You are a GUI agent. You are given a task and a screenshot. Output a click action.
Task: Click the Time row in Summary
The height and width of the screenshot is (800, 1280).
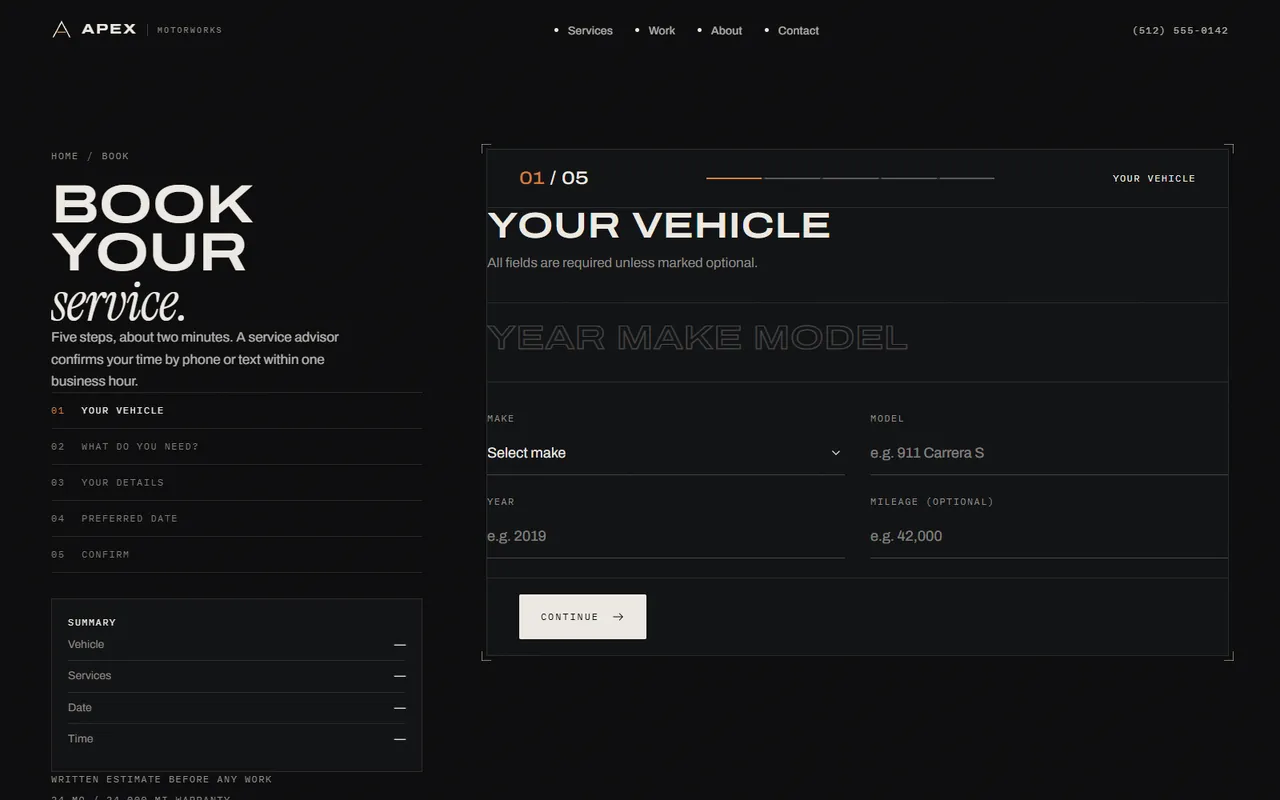tap(237, 739)
